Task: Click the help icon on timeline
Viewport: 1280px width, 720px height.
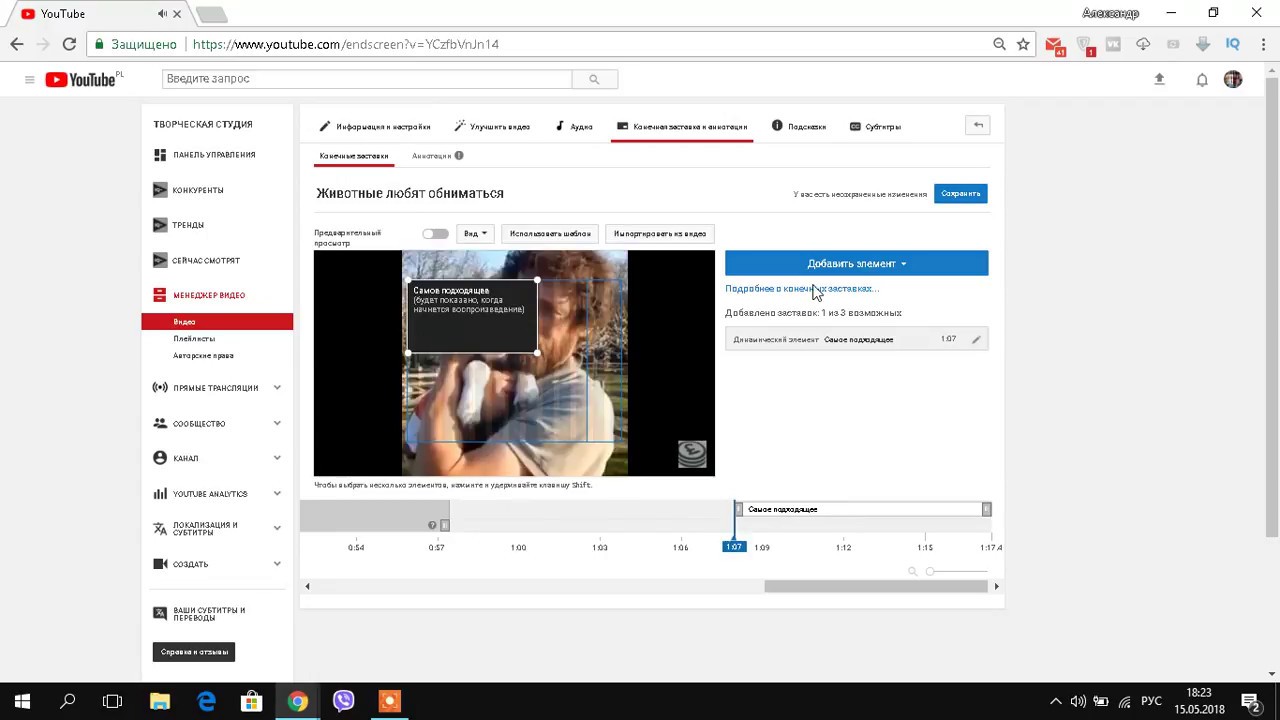Action: (432, 525)
